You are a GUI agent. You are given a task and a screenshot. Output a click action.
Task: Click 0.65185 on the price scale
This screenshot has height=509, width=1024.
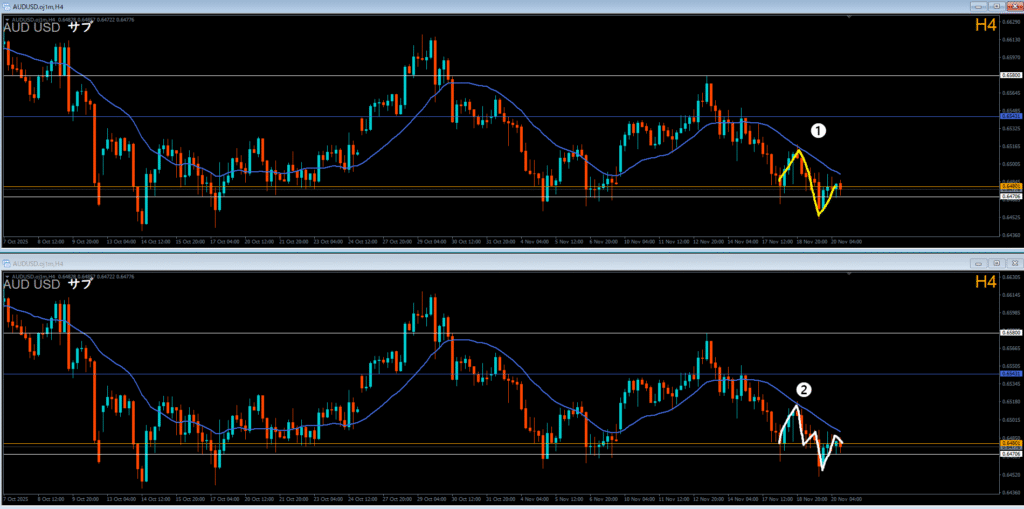tap(1010, 402)
